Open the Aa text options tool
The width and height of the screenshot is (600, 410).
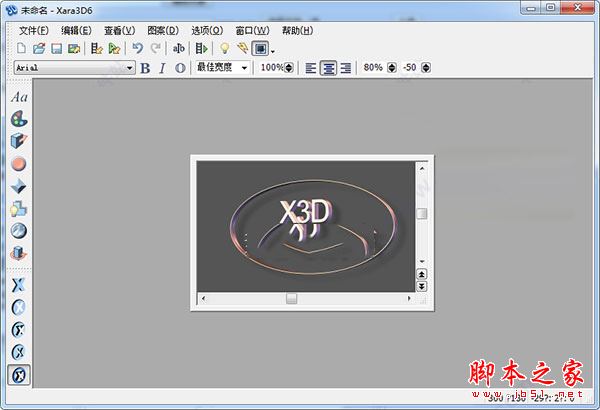click(19, 97)
